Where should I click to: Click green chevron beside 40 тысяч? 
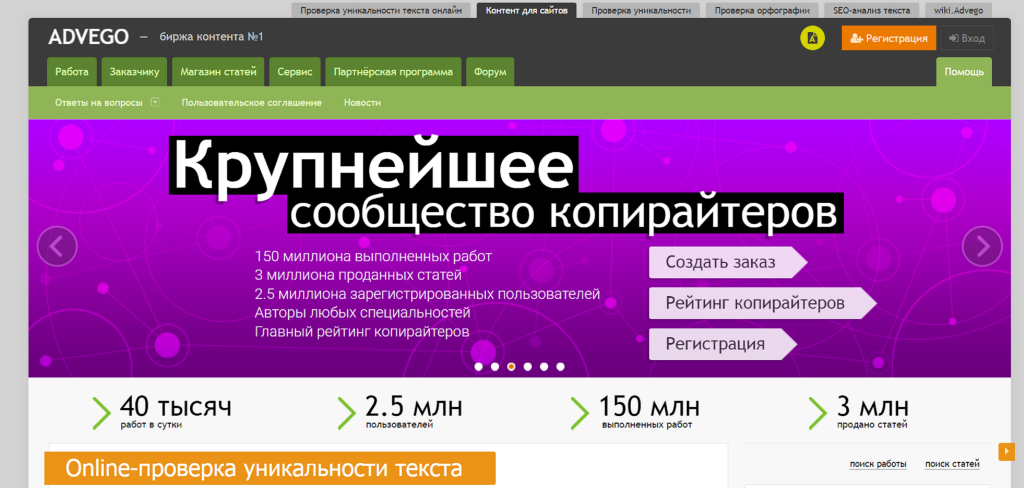click(x=102, y=413)
